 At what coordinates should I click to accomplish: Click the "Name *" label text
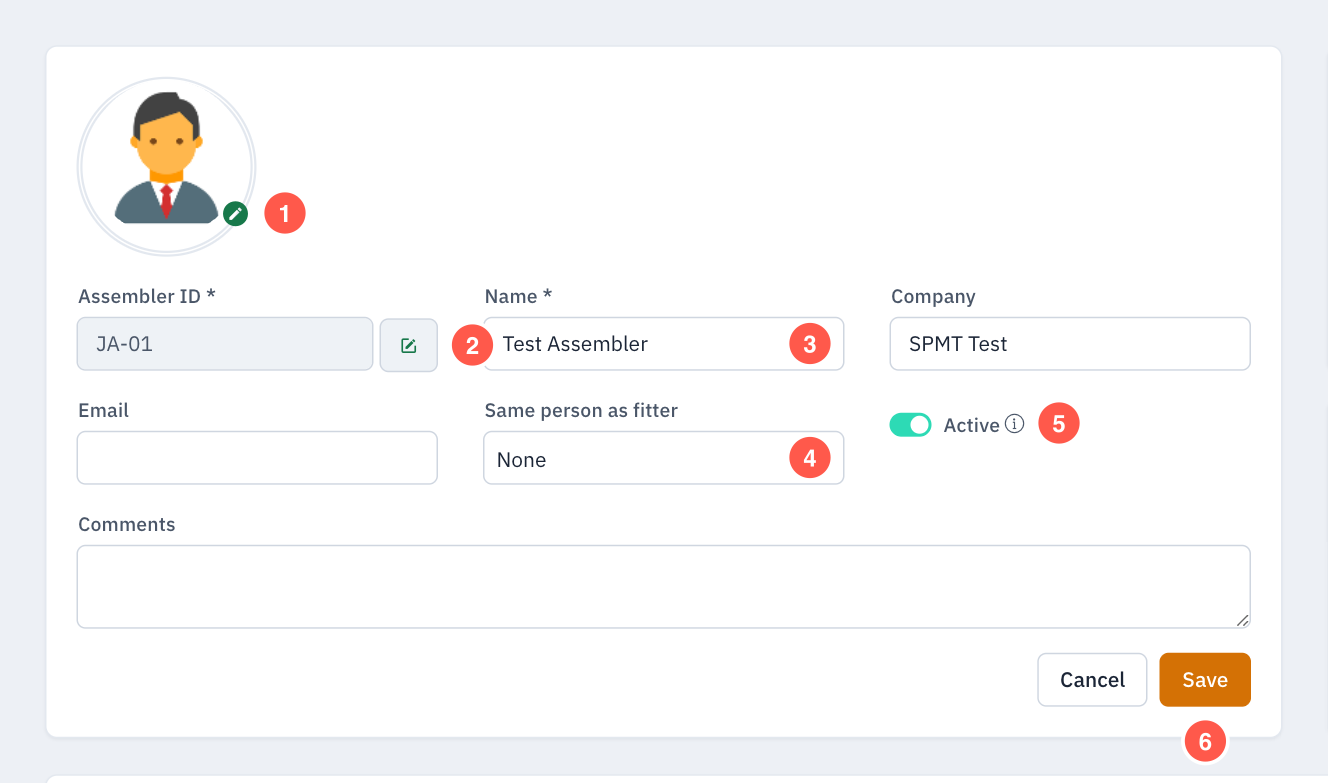519,296
